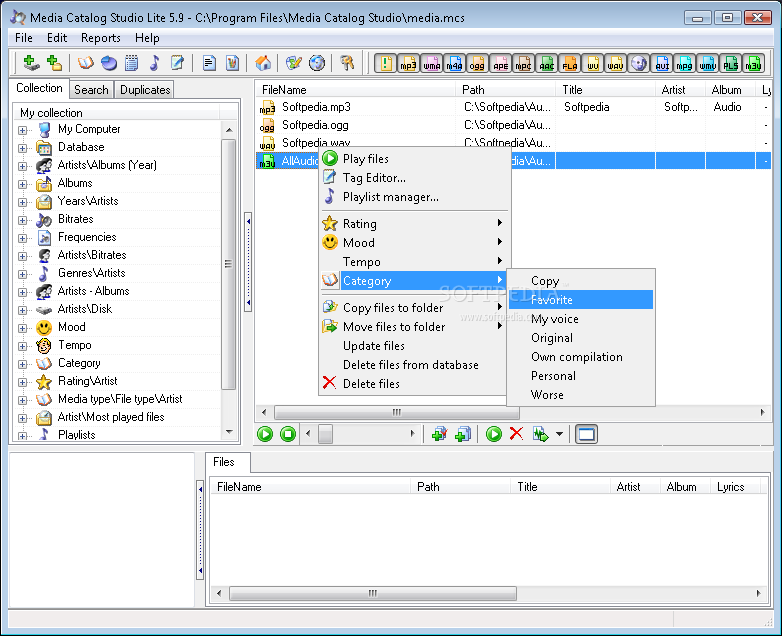Click the text document report toolbar icon
Viewport: 782px width, 636px height.
[209, 63]
